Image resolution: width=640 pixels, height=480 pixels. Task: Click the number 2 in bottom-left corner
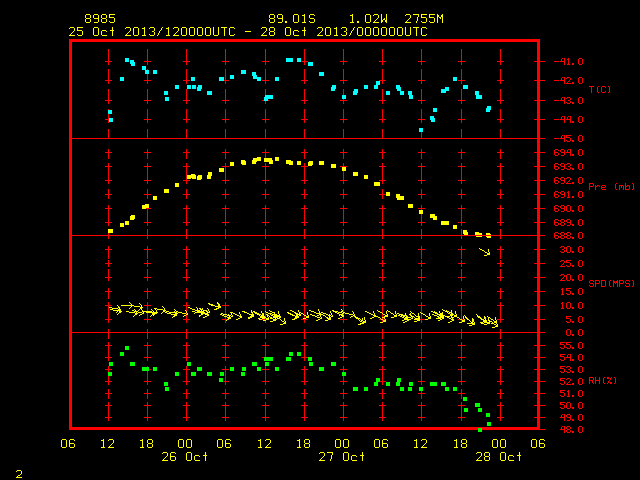click(x=19, y=474)
